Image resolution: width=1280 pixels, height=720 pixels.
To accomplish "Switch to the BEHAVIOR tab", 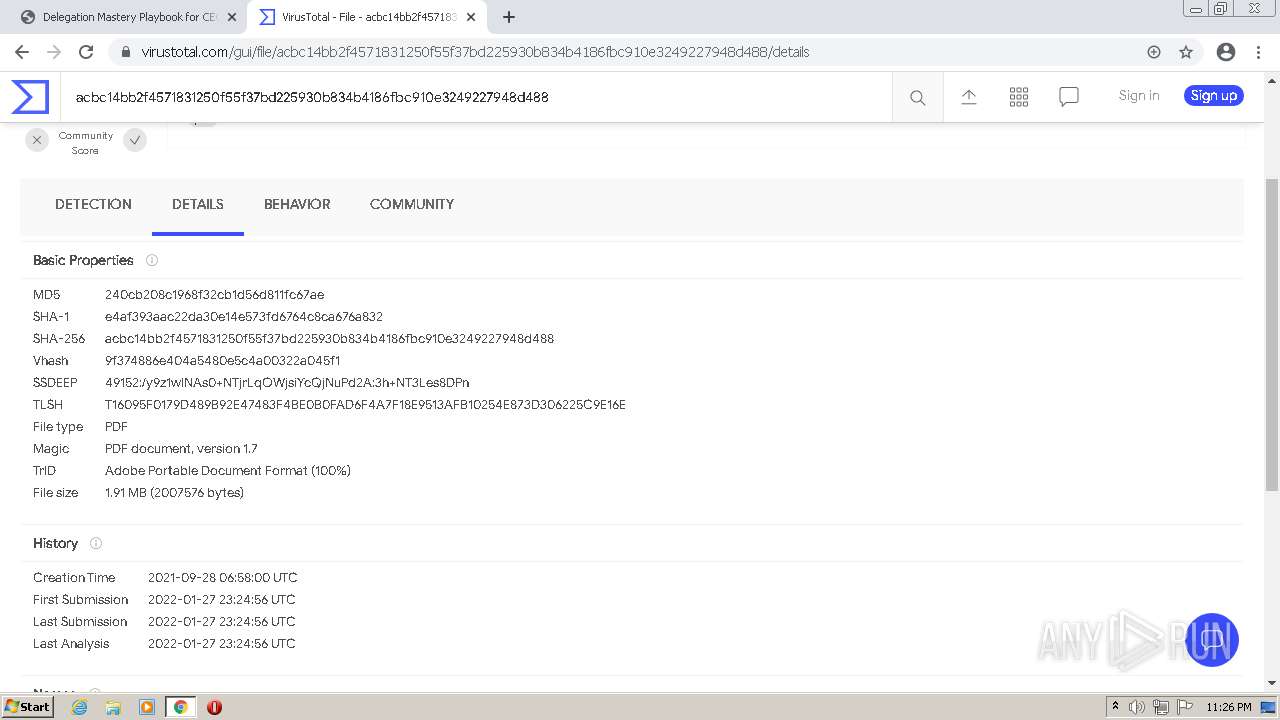I will coord(297,204).
